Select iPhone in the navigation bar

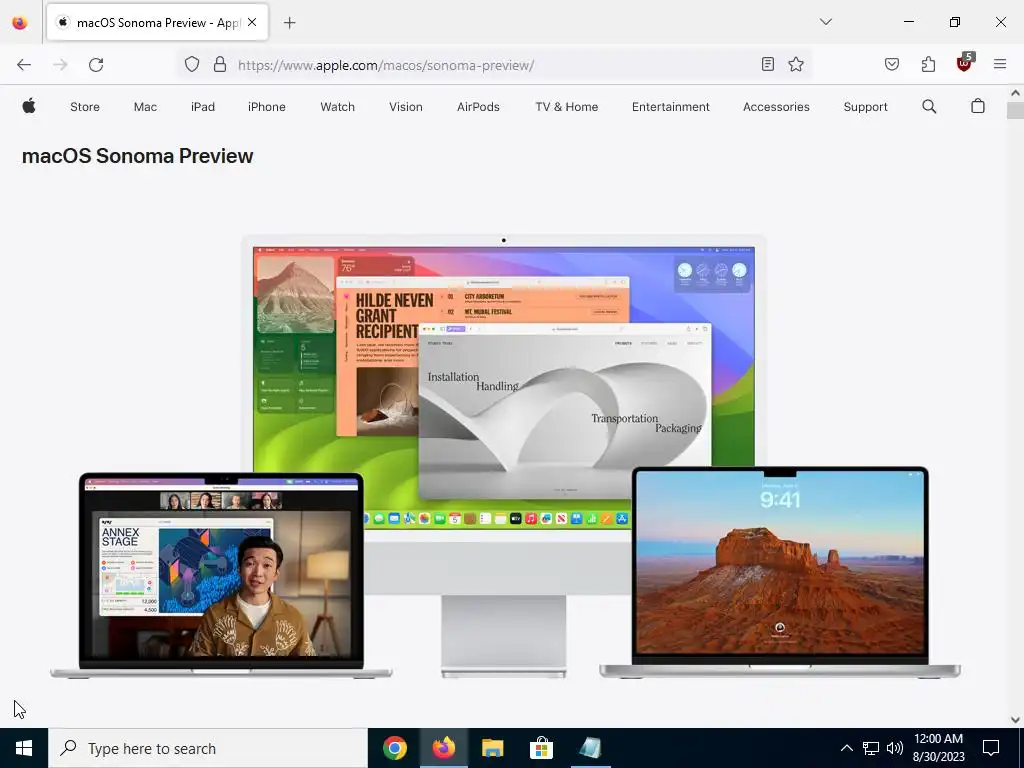click(266, 106)
